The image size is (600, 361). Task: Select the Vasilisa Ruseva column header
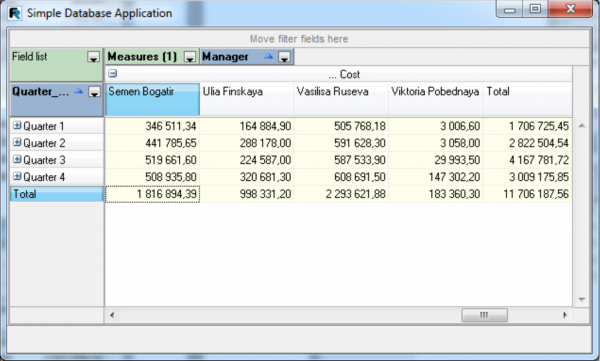pos(341,99)
